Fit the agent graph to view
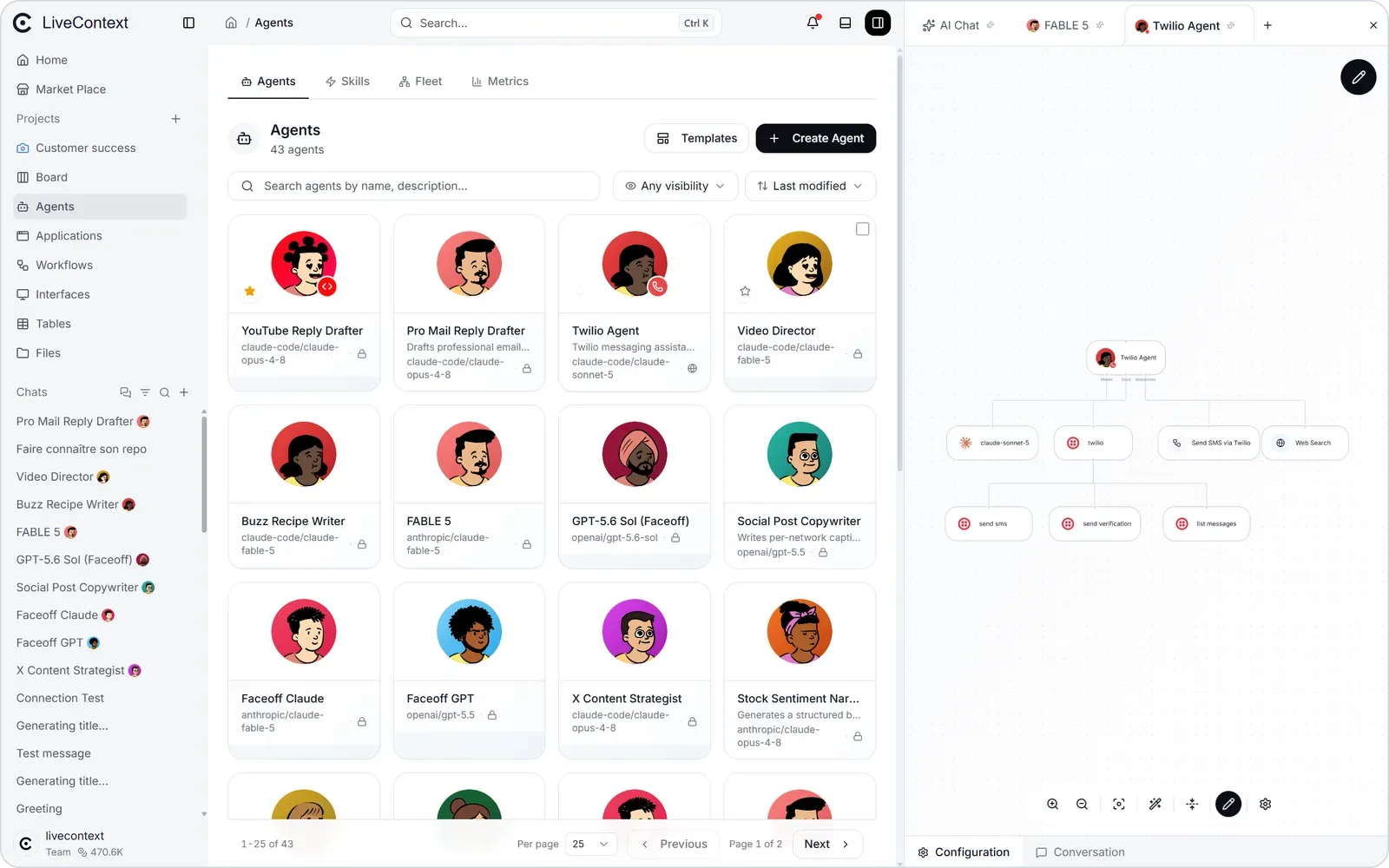1389x868 pixels. click(x=1119, y=805)
